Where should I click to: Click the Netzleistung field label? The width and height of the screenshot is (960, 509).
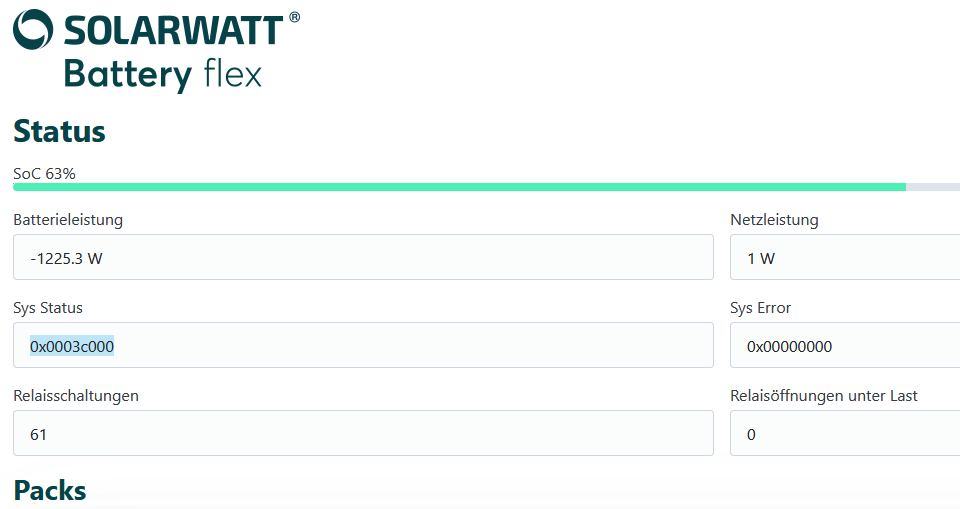774,219
